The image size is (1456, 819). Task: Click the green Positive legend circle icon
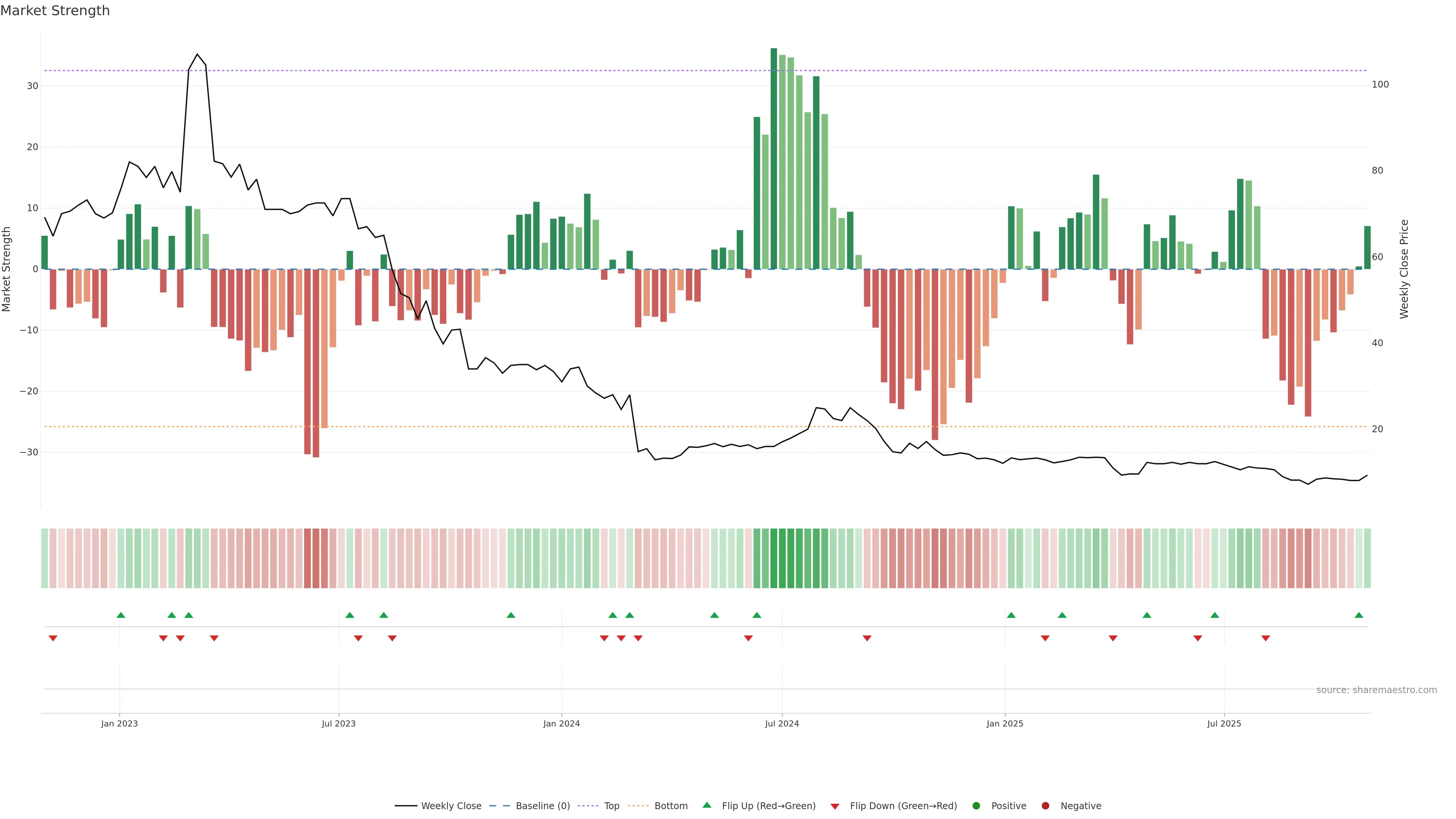[976, 806]
